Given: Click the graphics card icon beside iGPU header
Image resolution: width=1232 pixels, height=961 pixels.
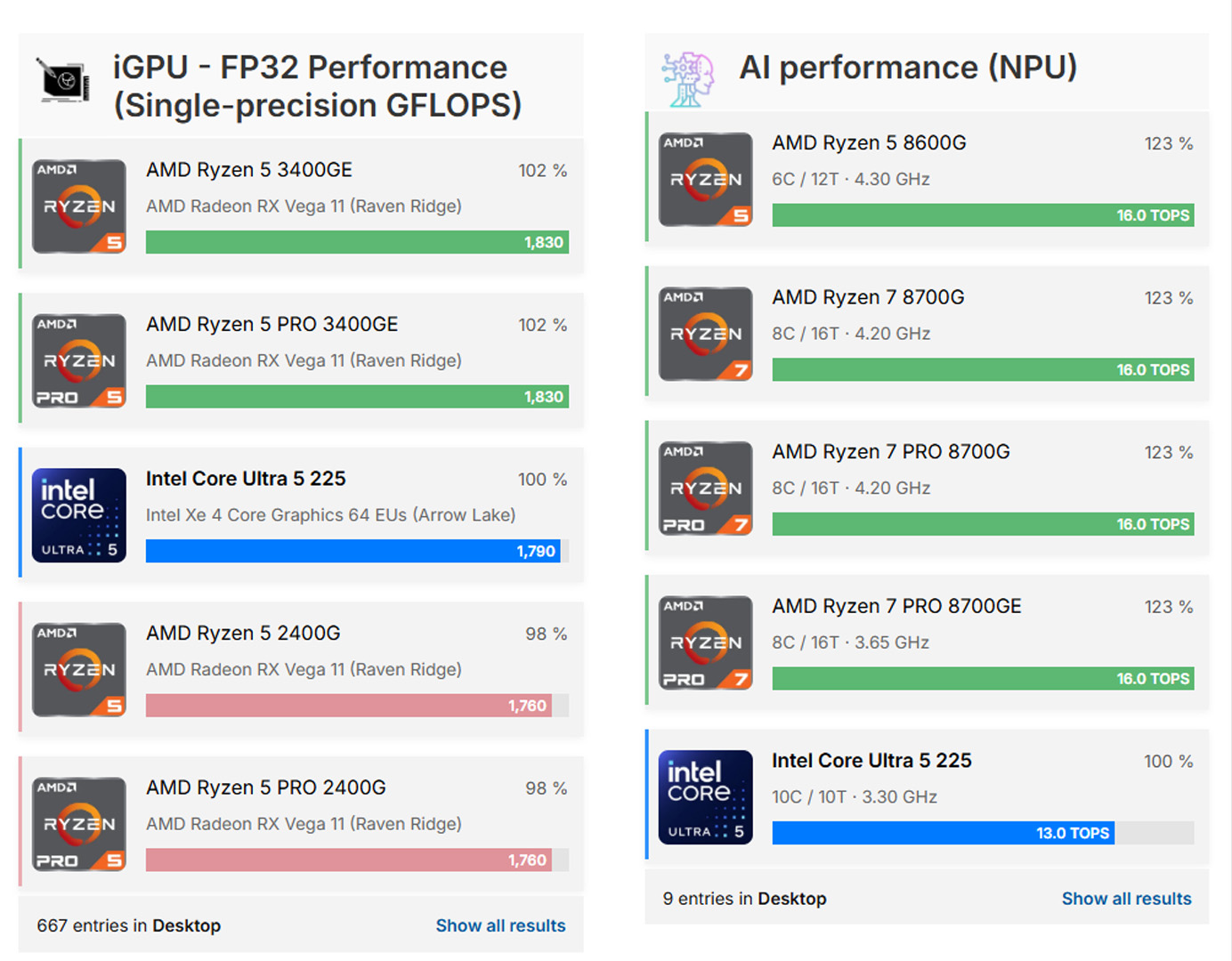Looking at the screenshot, I should pos(61,80).
